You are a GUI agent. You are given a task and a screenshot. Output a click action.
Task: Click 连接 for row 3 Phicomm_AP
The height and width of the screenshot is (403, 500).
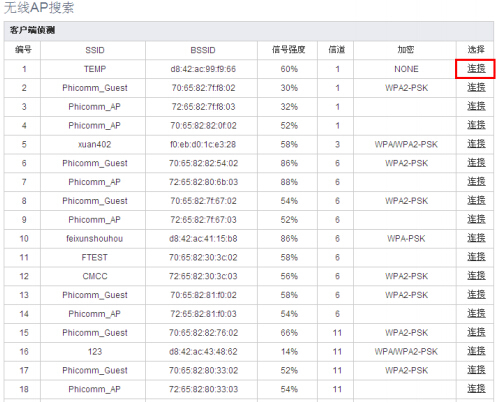coord(476,107)
